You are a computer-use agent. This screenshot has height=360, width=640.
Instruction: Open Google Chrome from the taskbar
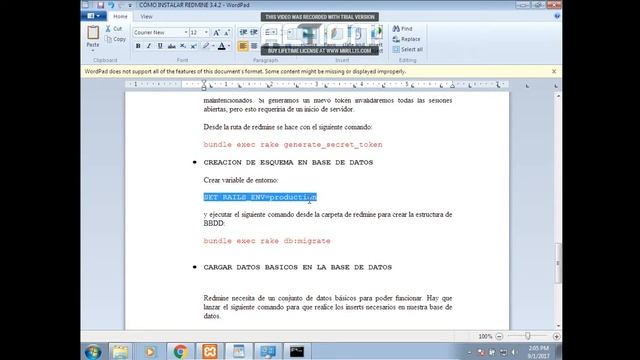coord(180,351)
